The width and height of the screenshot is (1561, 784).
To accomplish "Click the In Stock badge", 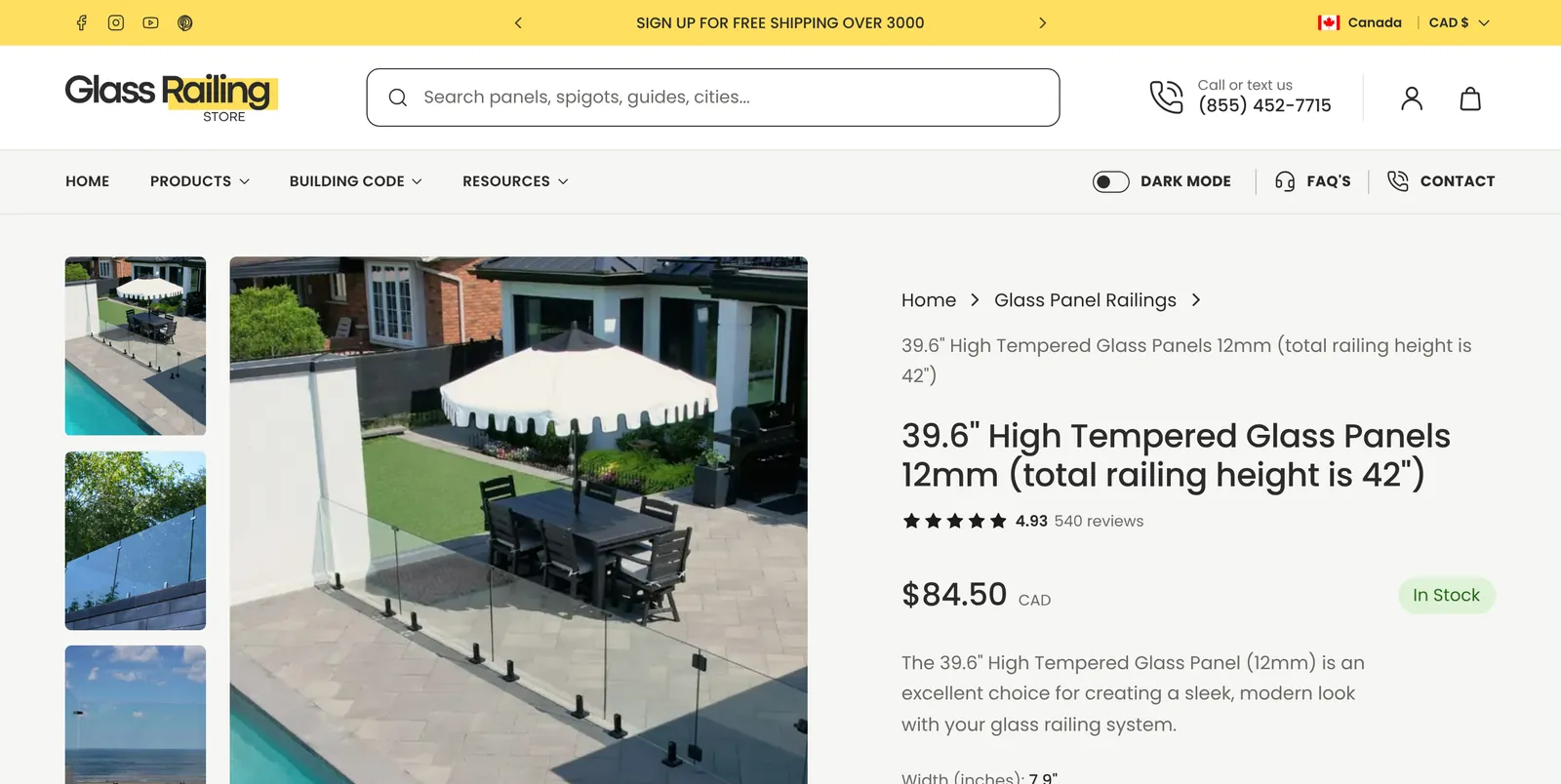I will tap(1446, 595).
